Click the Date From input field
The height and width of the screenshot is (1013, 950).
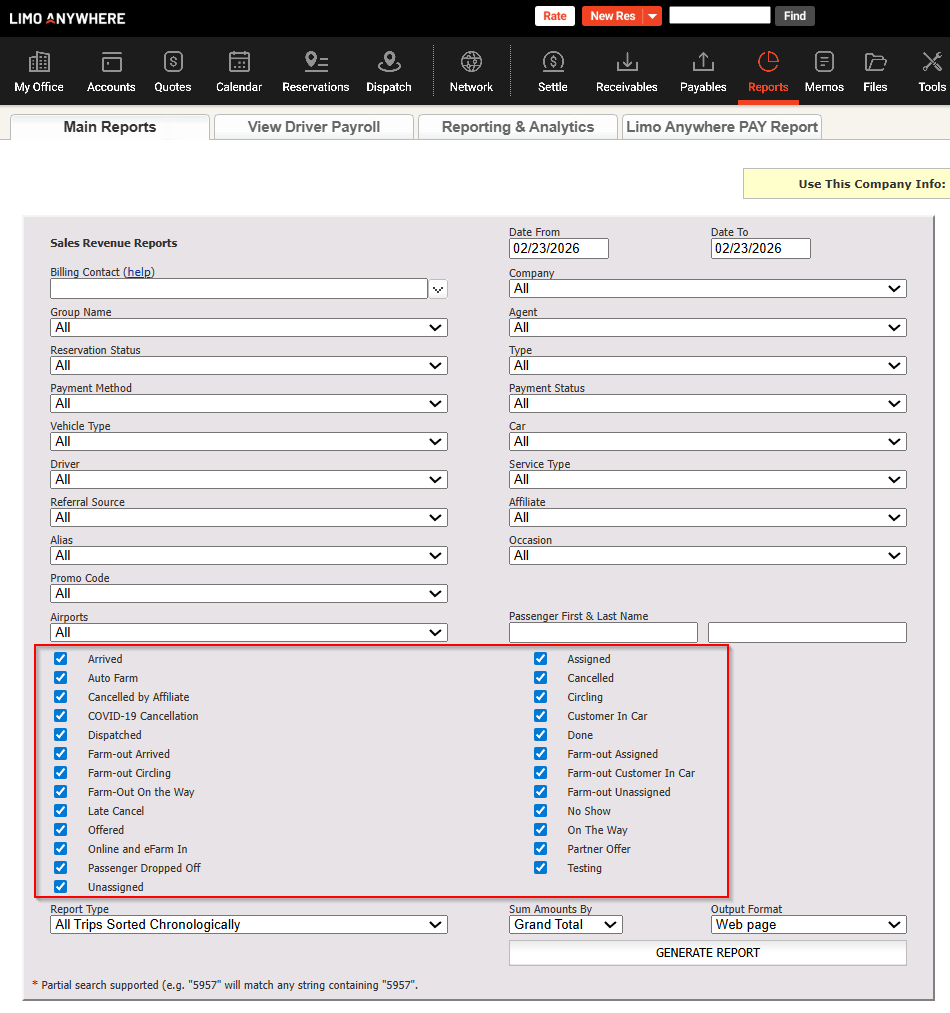pos(558,248)
